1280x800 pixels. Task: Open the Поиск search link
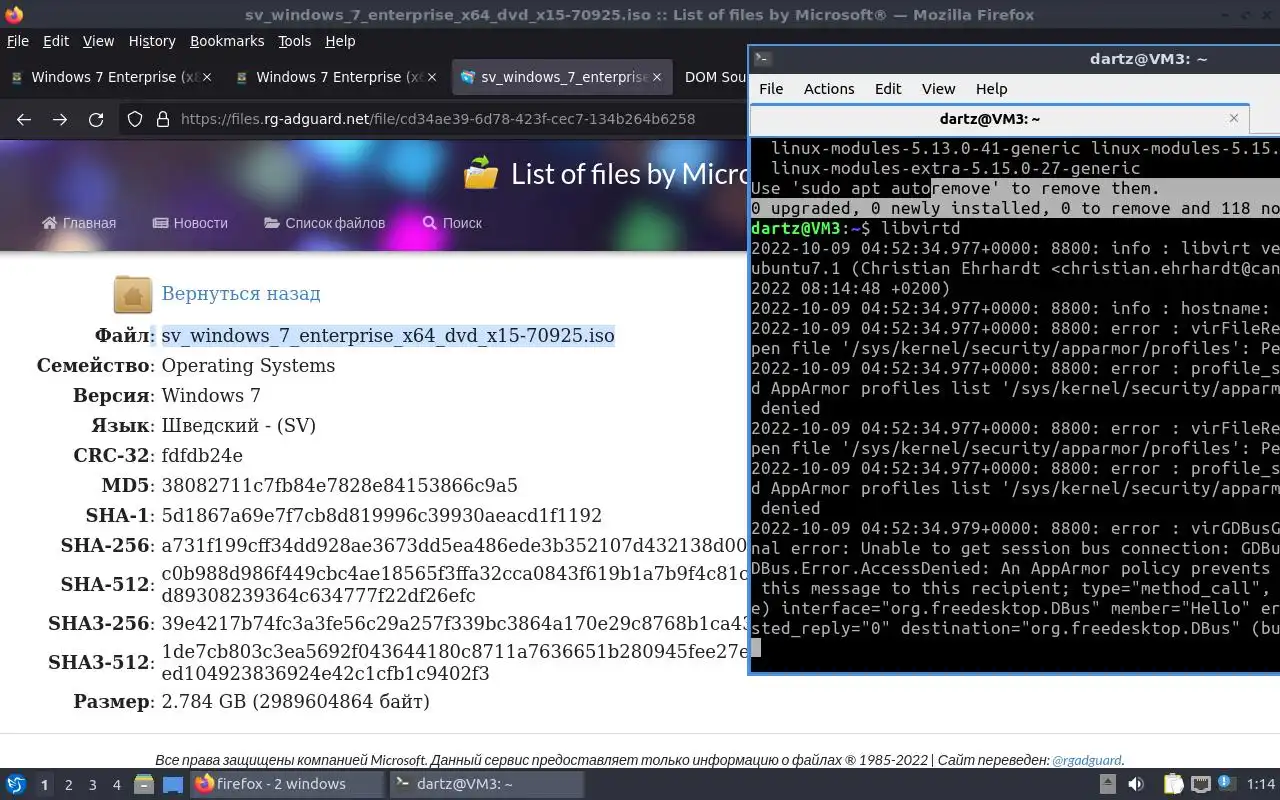click(x=452, y=223)
